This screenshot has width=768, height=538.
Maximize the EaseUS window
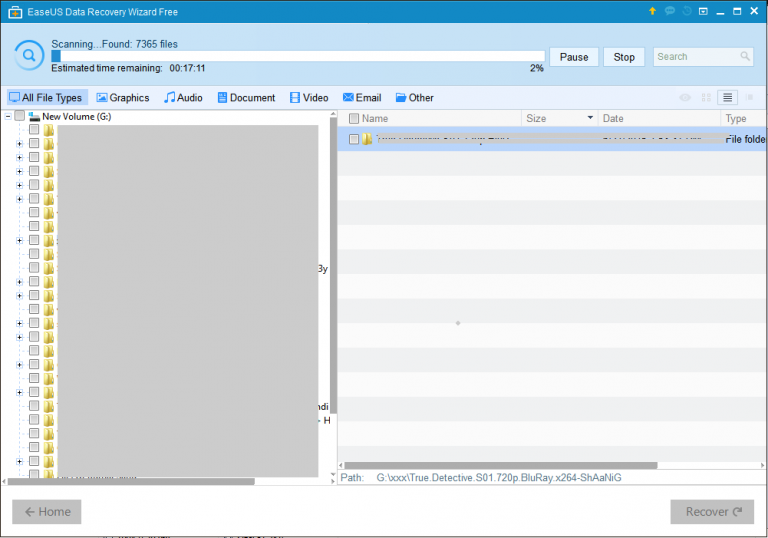[x=737, y=11]
